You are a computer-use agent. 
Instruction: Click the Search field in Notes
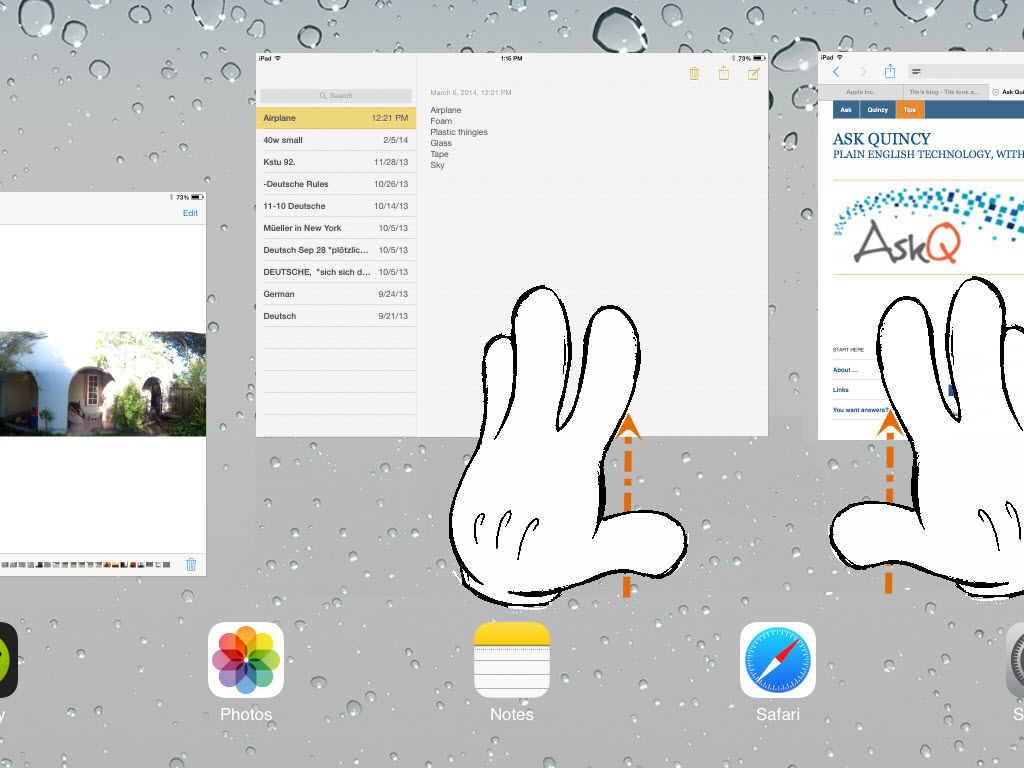[336, 96]
